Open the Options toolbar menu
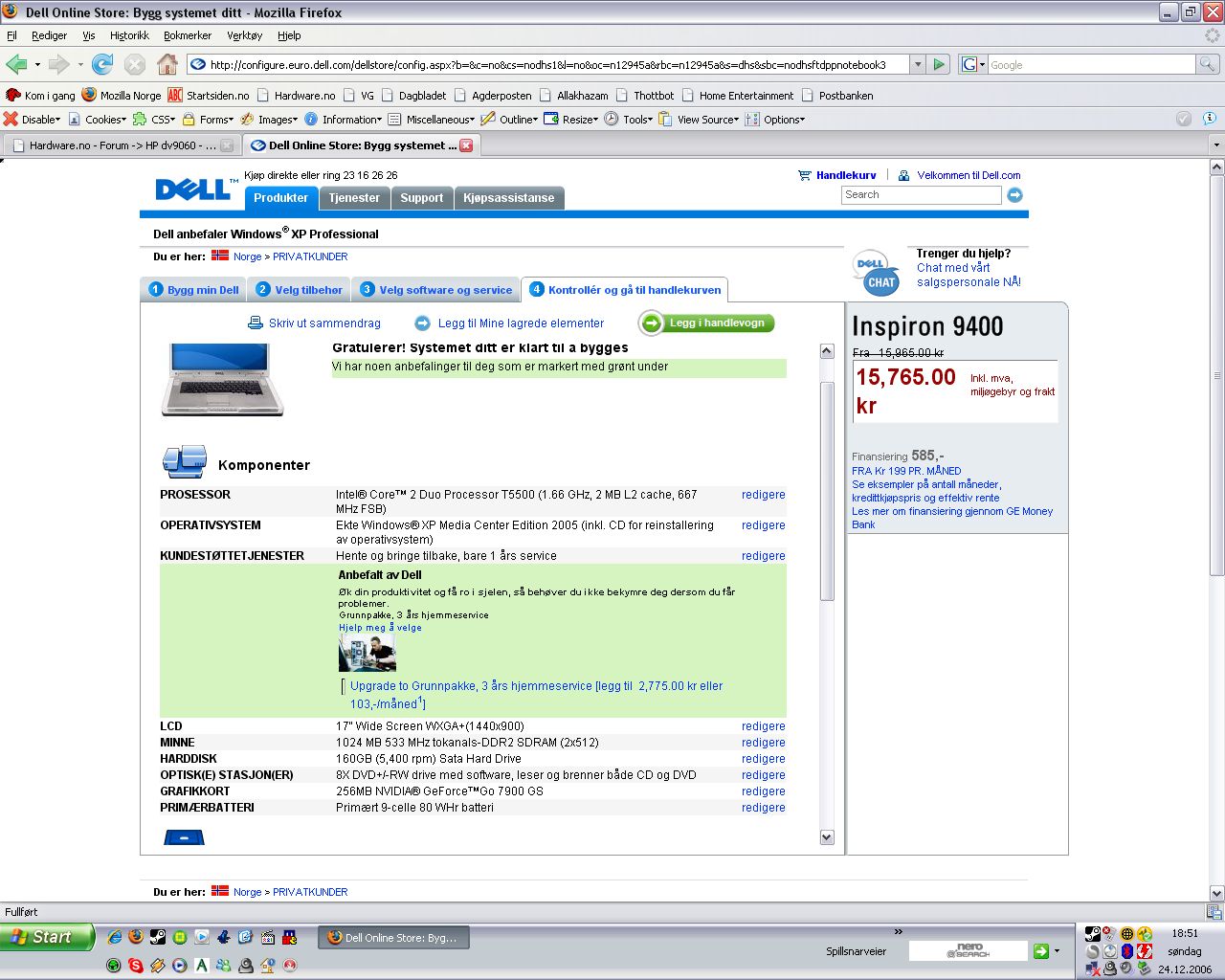Viewport: 1225px width, 980px height. coord(775,120)
